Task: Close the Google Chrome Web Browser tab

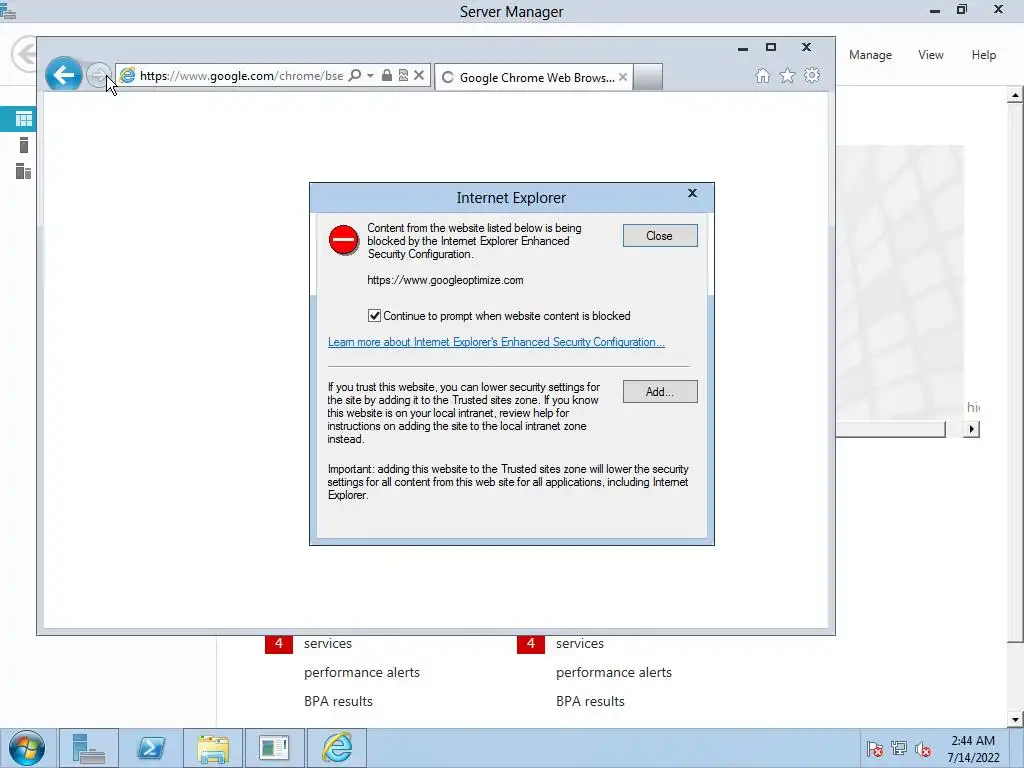Action: (x=623, y=78)
